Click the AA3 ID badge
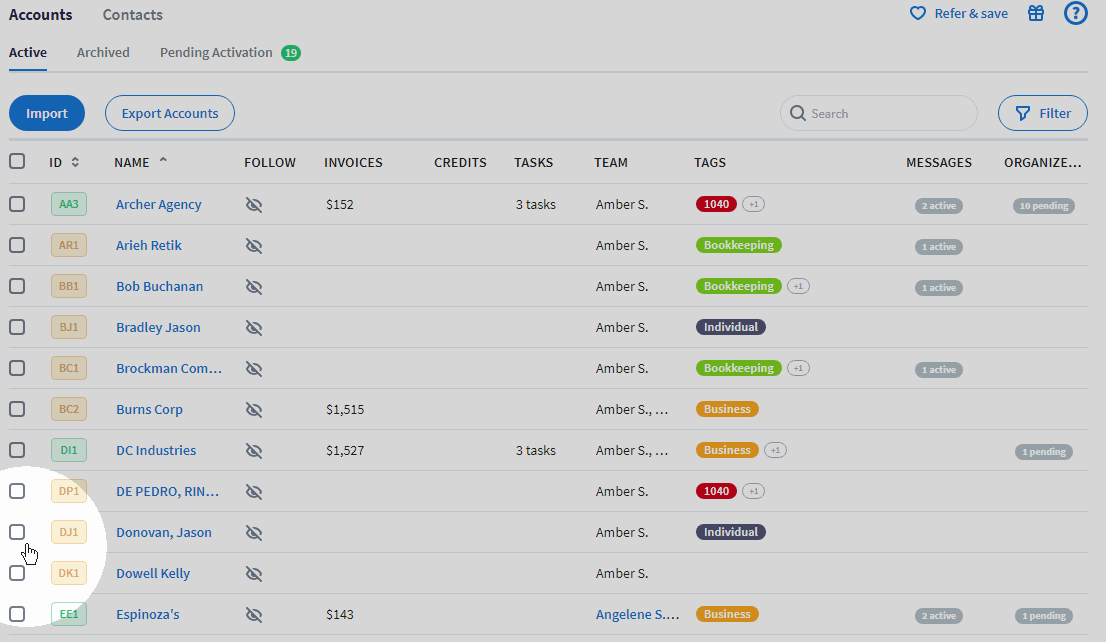Viewport: 1106px width, 642px height. tap(69, 204)
